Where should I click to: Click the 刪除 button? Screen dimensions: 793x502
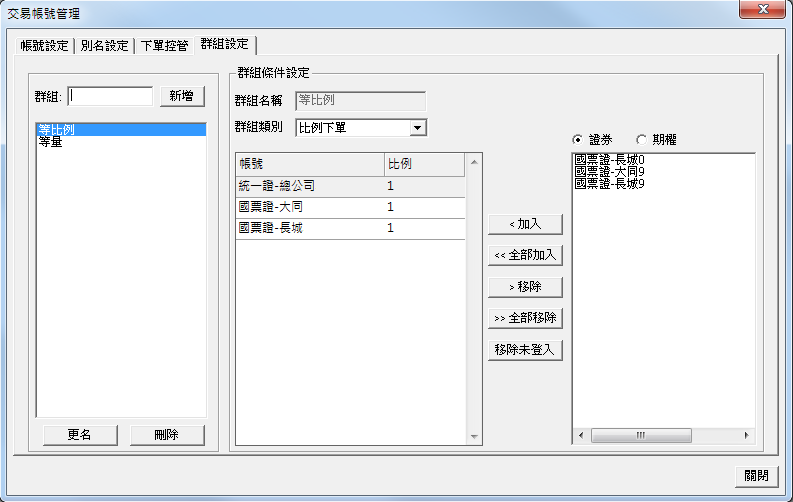[167, 435]
